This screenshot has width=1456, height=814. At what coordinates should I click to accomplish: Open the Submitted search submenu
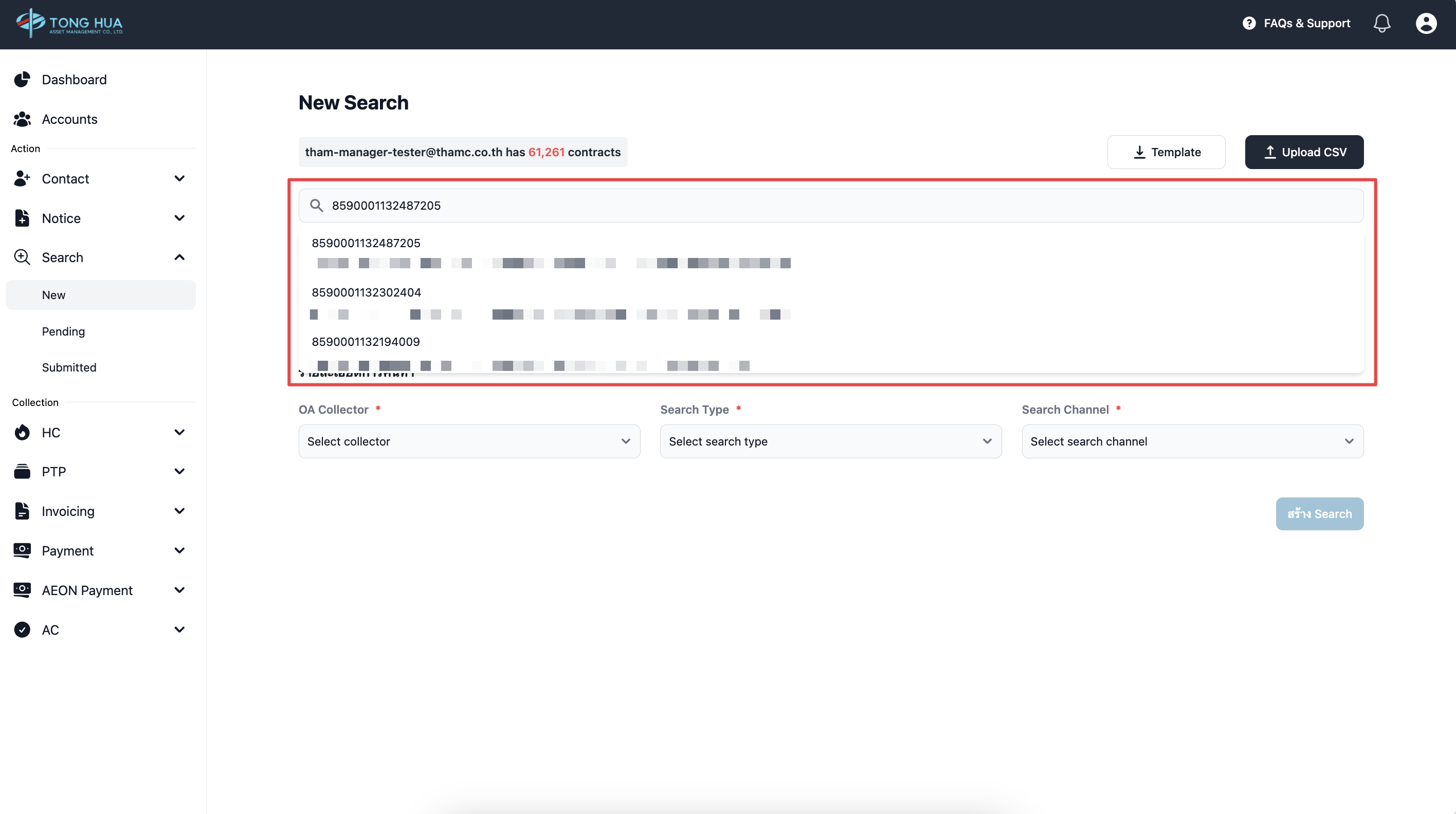[69, 368]
